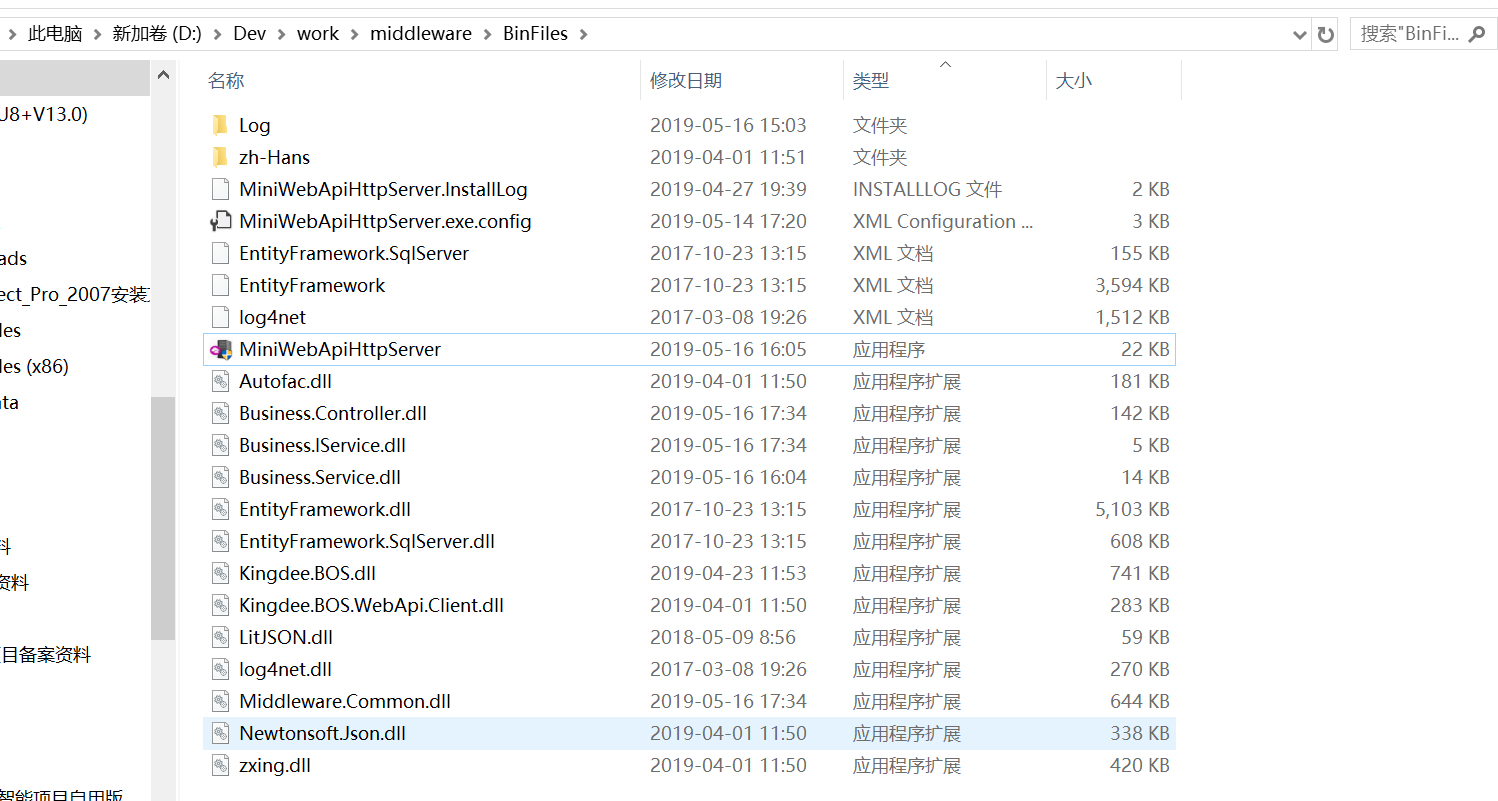Navigate to middleware folder in breadcrumb
The image size is (1498, 801).
point(421,33)
